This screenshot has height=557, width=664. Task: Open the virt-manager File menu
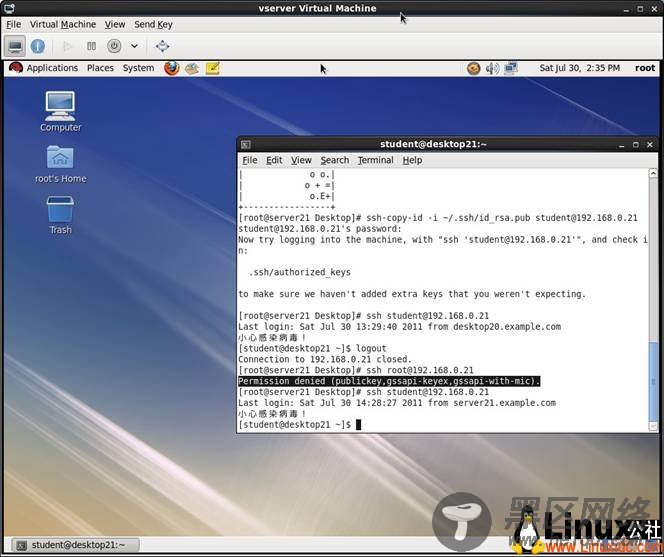click(x=14, y=25)
